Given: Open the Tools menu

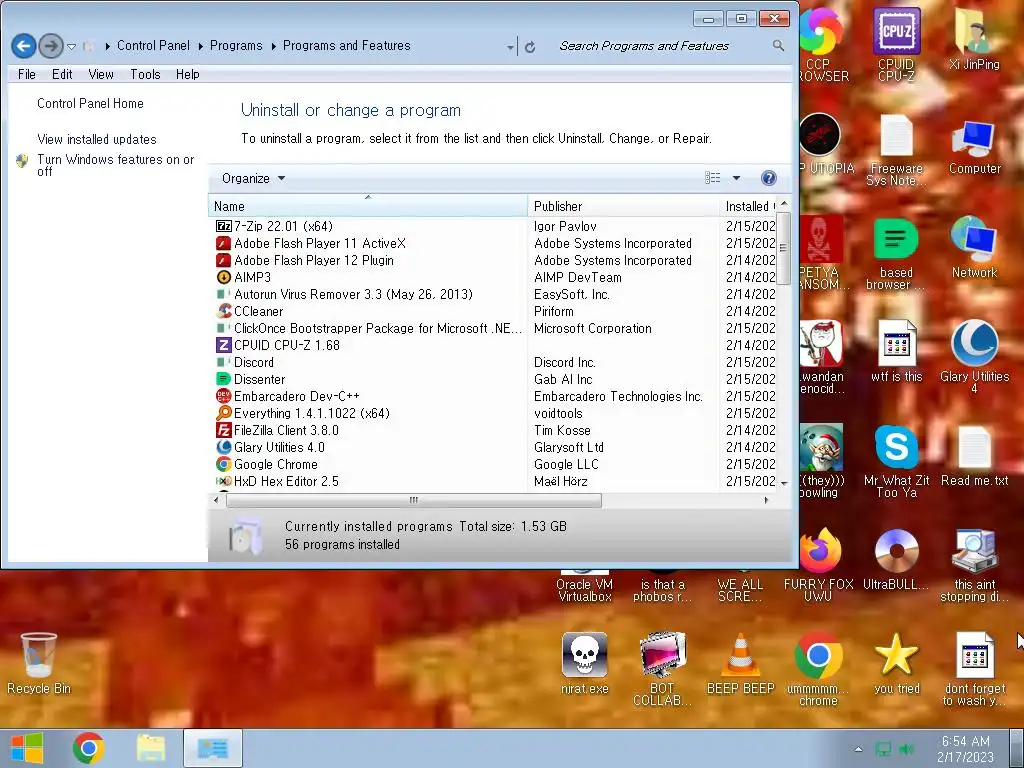Looking at the screenshot, I should coord(145,74).
